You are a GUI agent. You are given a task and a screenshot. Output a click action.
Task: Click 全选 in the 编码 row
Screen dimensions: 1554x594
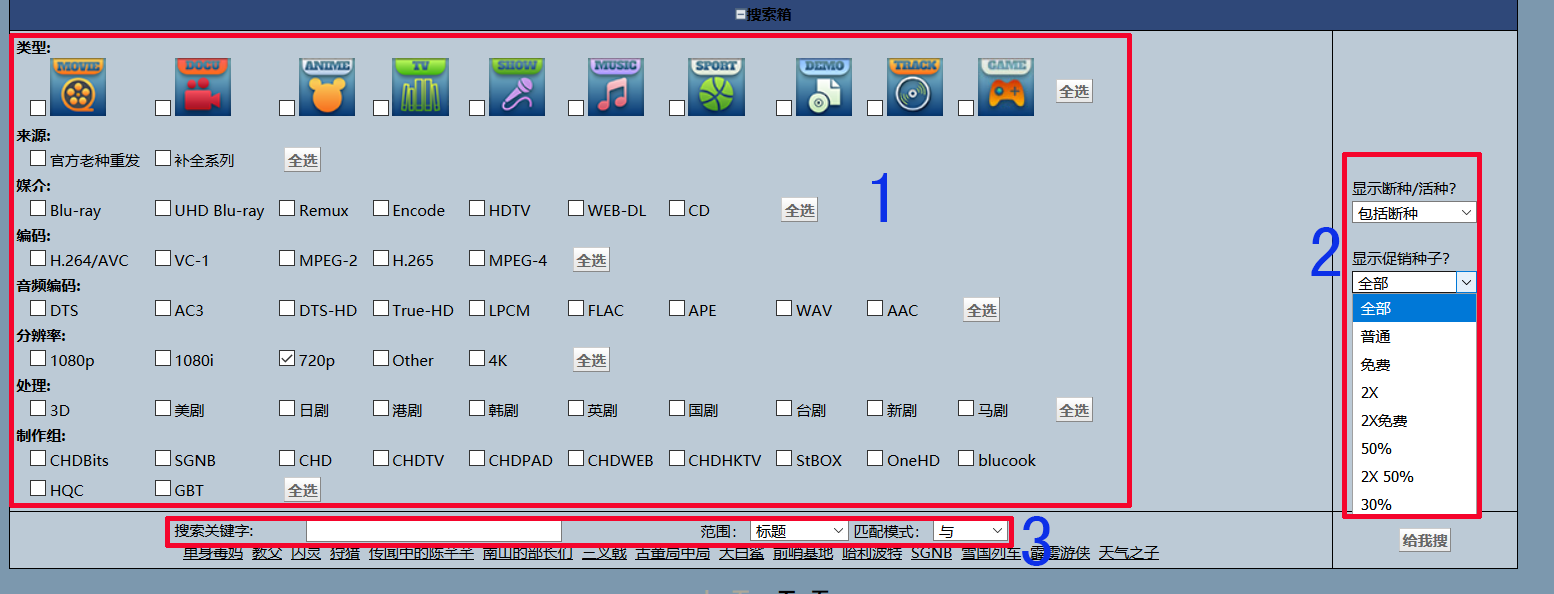591,260
